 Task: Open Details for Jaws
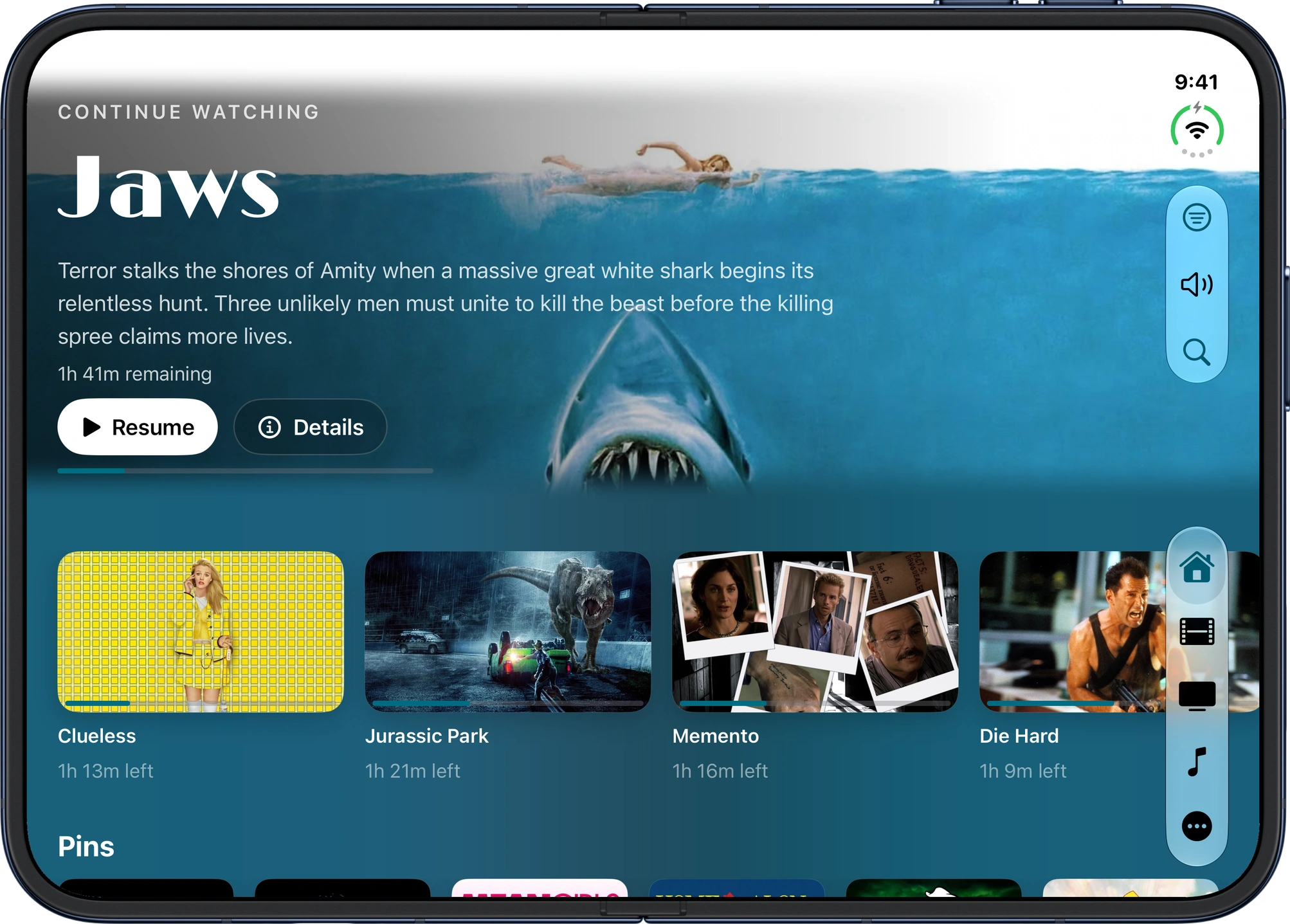point(310,427)
